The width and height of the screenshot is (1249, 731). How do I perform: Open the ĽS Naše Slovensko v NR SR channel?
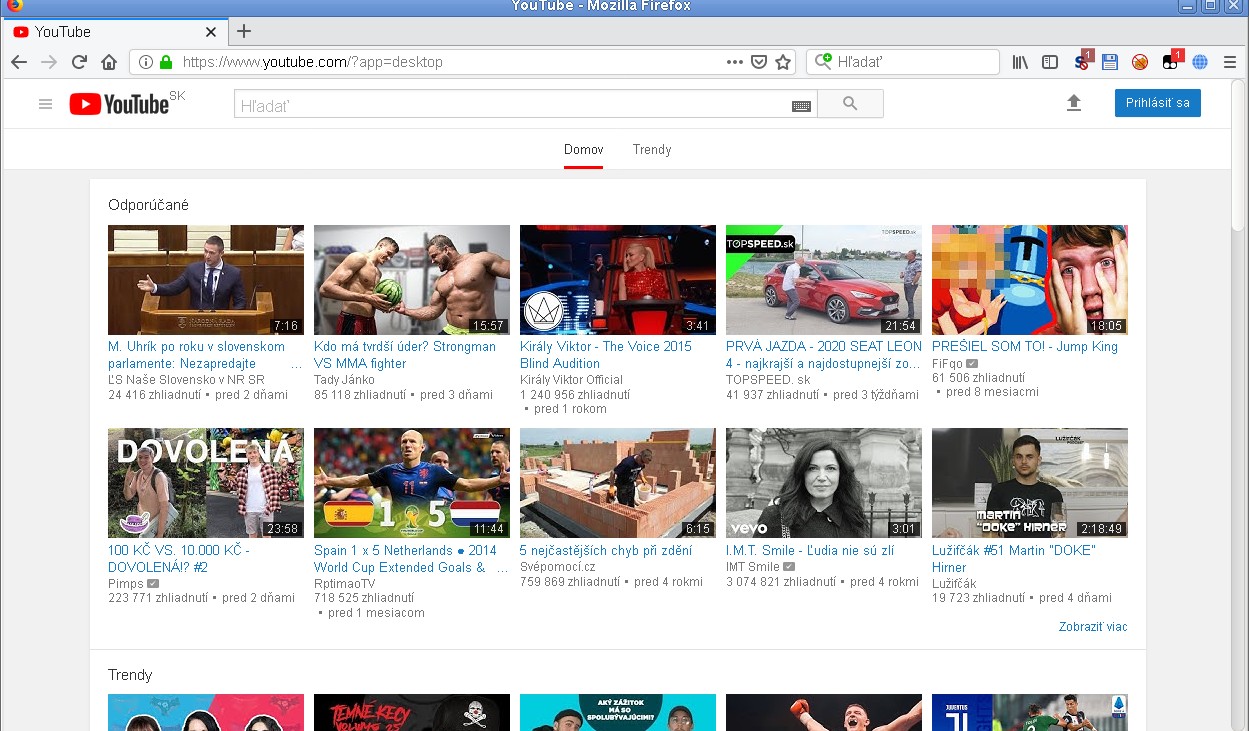(x=186, y=380)
